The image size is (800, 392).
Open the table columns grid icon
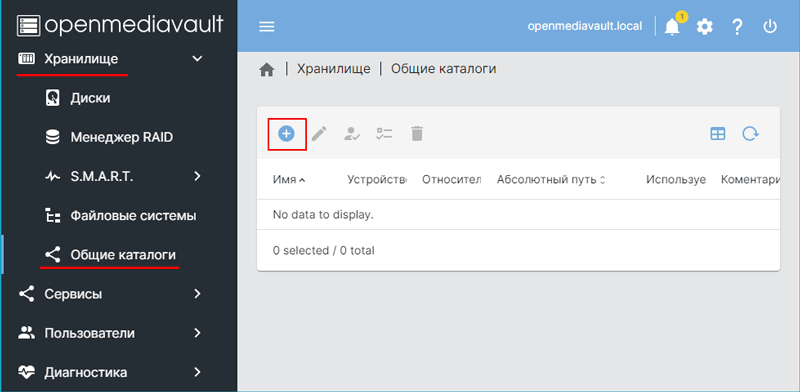click(x=718, y=134)
